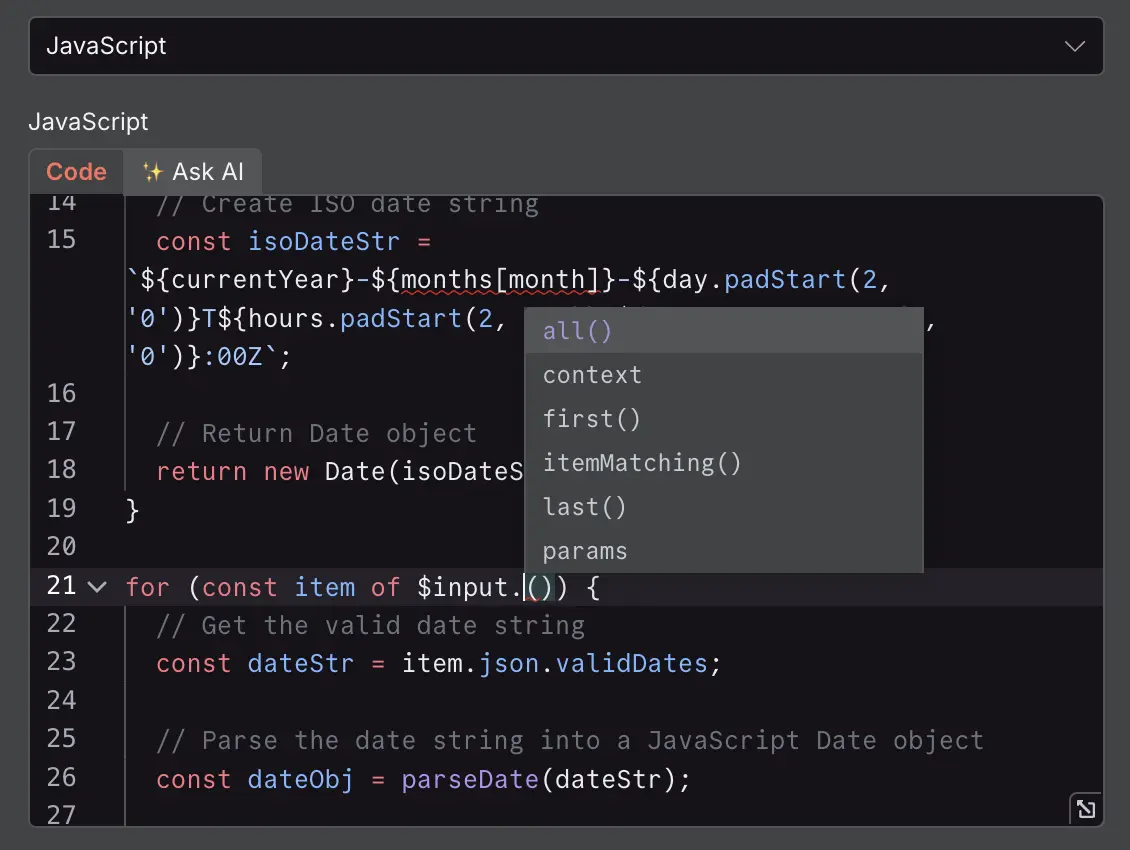The image size is (1130, 850).
Task: Choose context autocomplete suggestion
Action: click(x=592, y=375)
